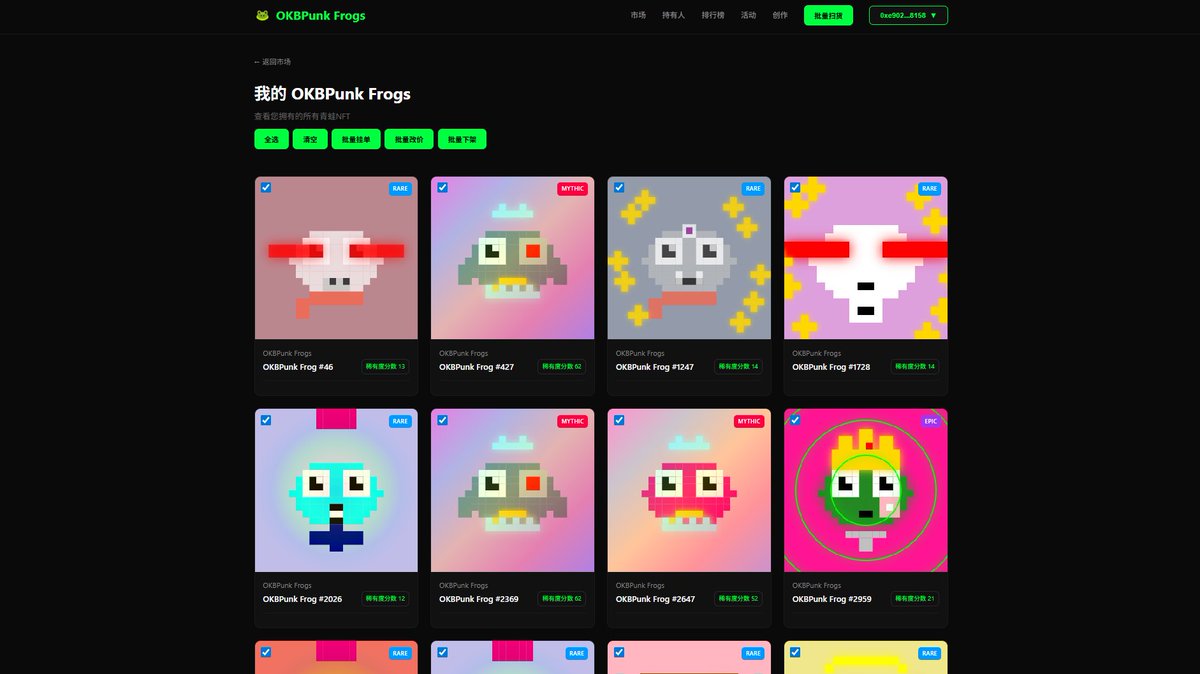Select title OKBPunk Frog #2026
Image resolution: width=1200 pixels, height=674 pixels.
point(302,599)
